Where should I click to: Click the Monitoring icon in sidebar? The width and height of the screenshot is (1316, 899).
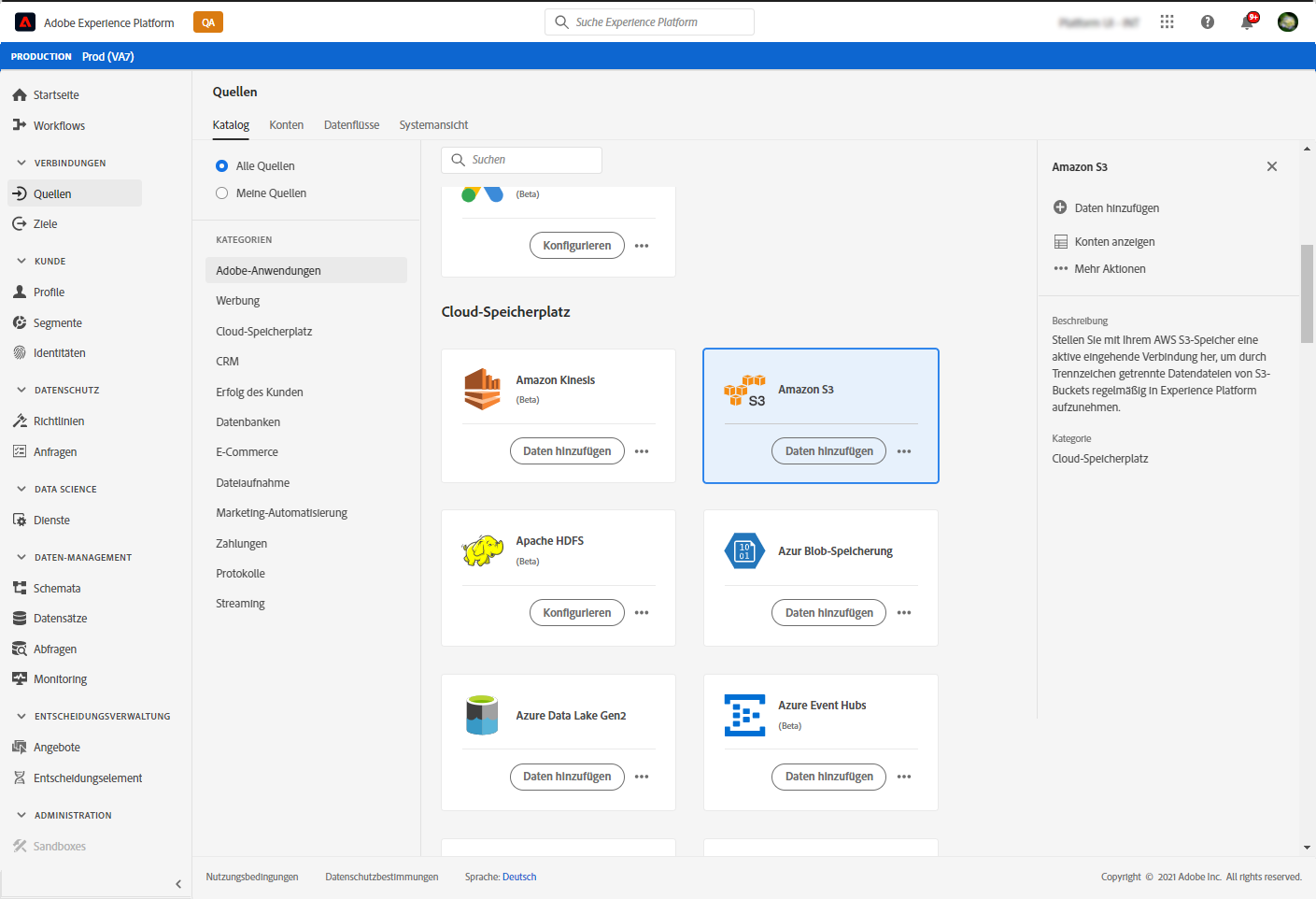(x=20, y=678)
